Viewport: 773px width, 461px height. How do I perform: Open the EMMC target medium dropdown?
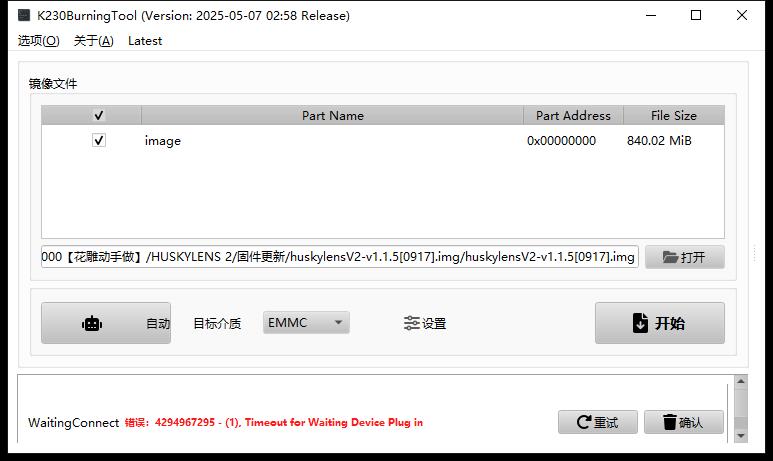click(x=306, y=322)
